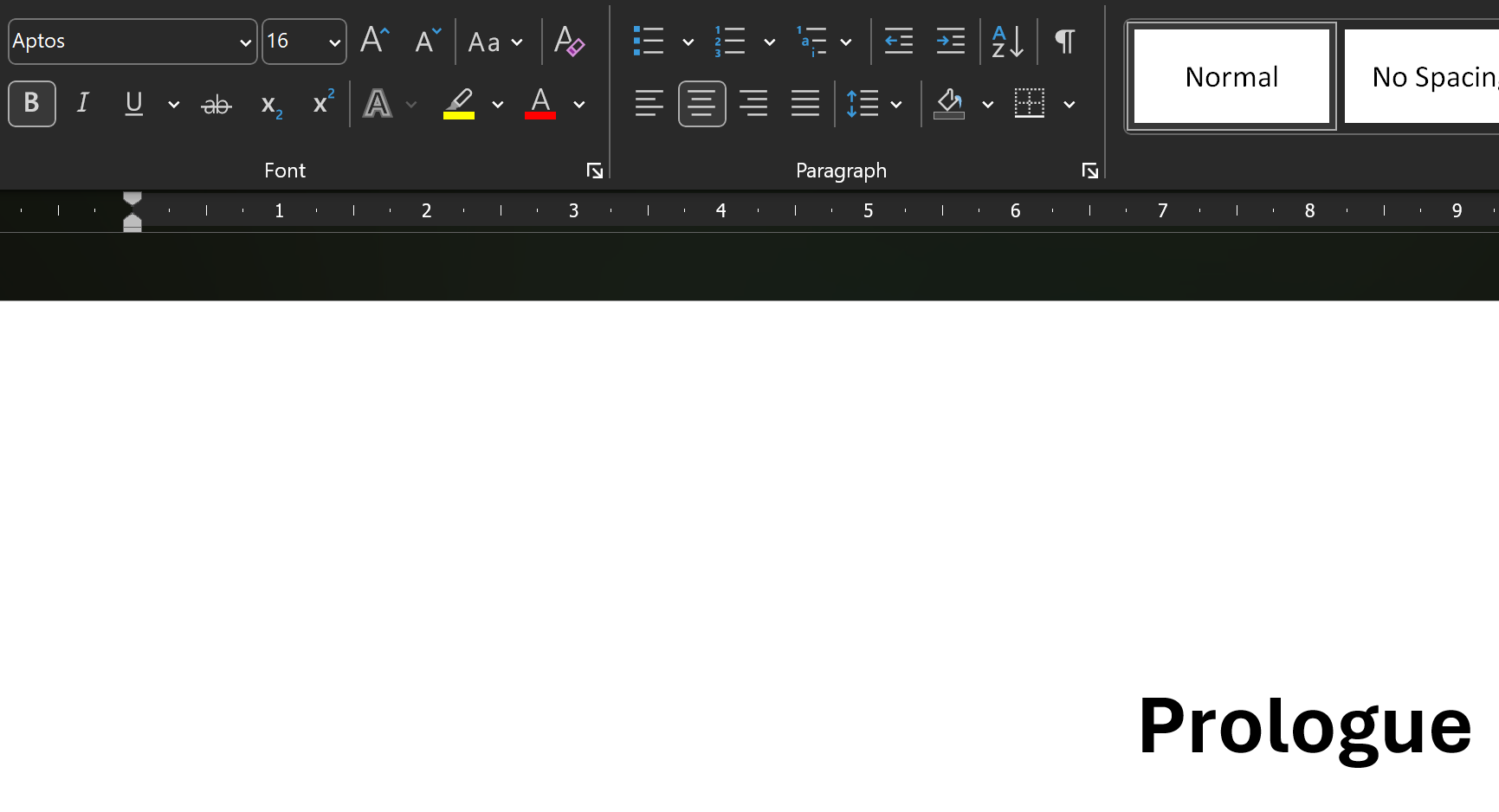Toggle center alignment
1499x812 pixels.
[x=701, y=104]
